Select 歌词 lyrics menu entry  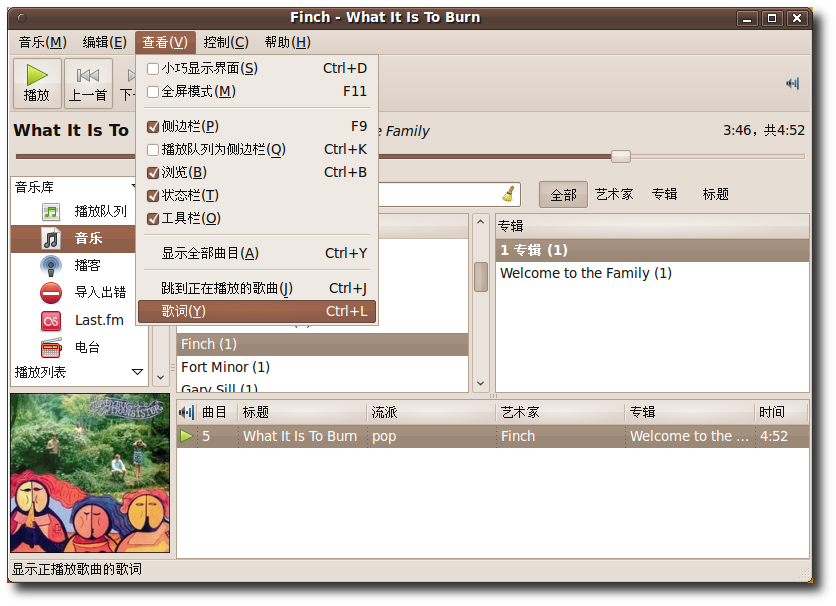257,311
